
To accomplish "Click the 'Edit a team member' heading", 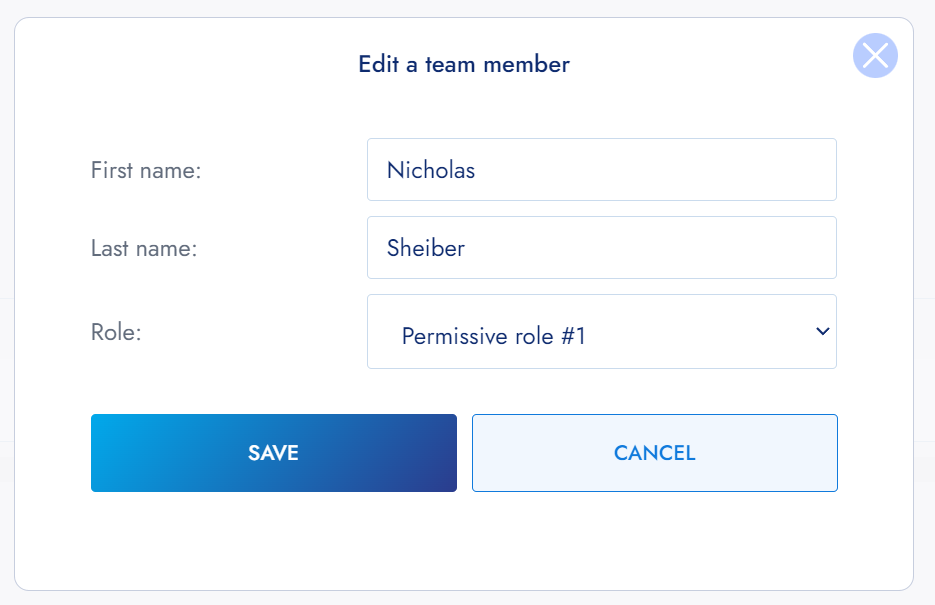I will pos(464,65).
